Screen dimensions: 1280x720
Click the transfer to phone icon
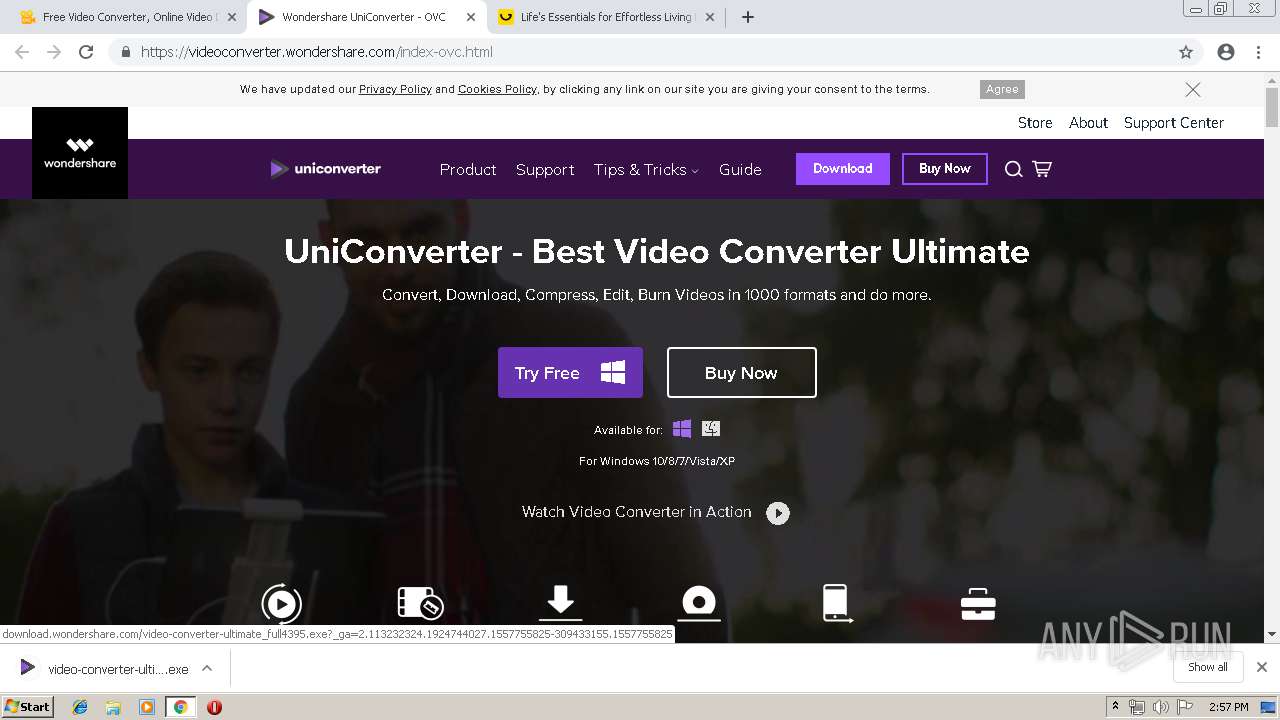coord(836,603)
